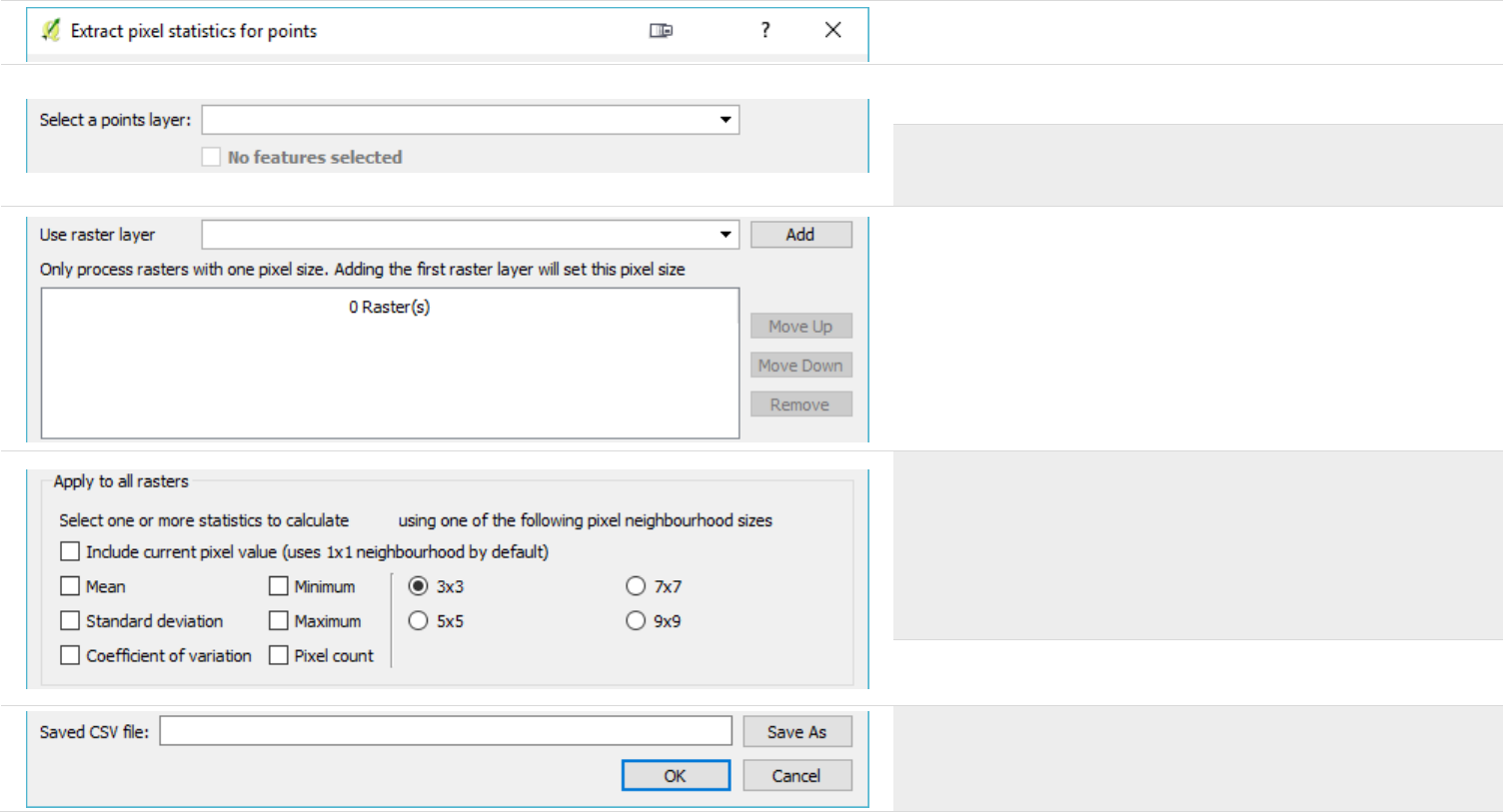Click the question mark help button

765,31
